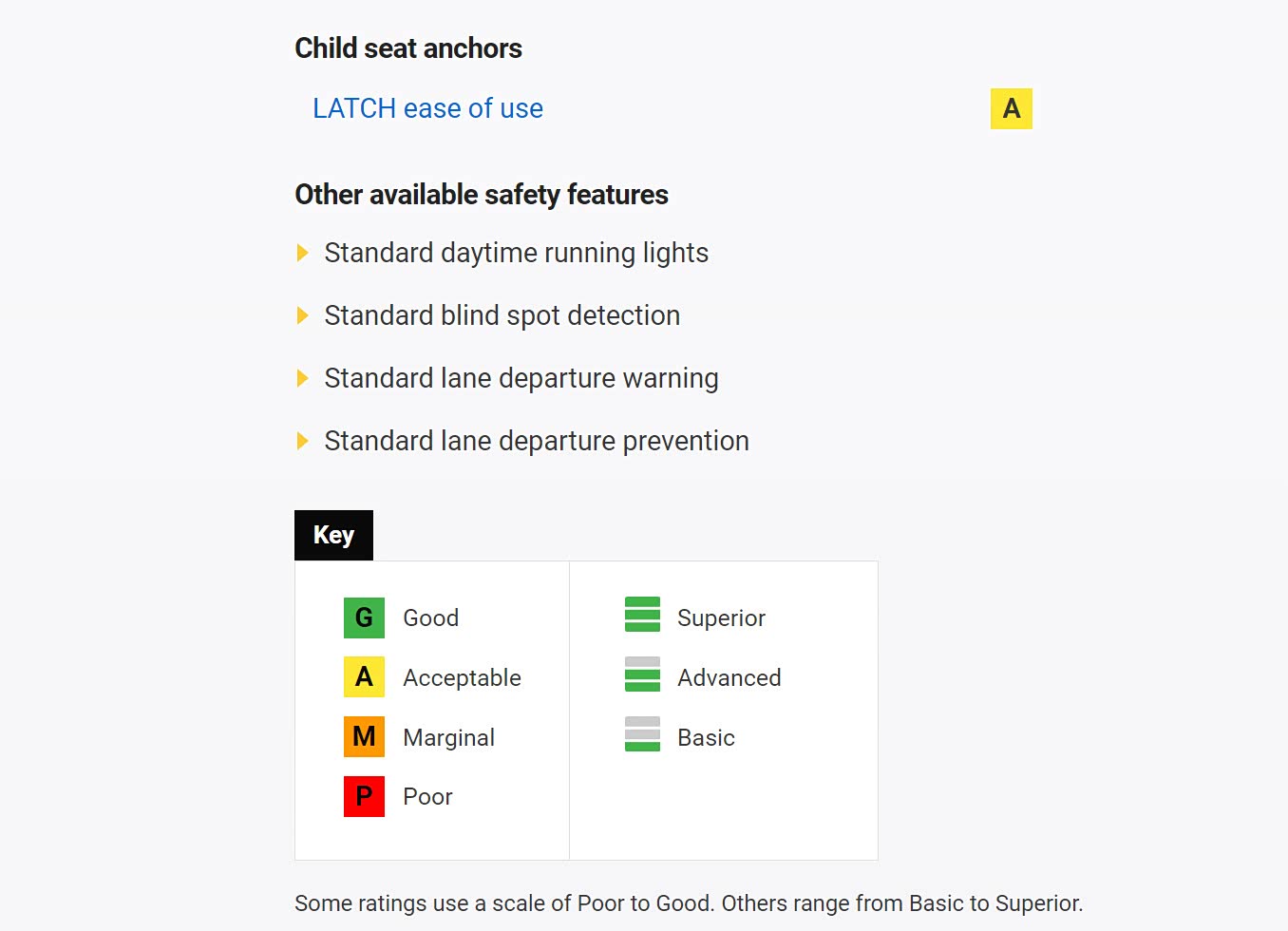This screenshot has width=1288, height=931.
Task: Click the two-bar Advanced rating icon
Action: click(x=642, y=674)
